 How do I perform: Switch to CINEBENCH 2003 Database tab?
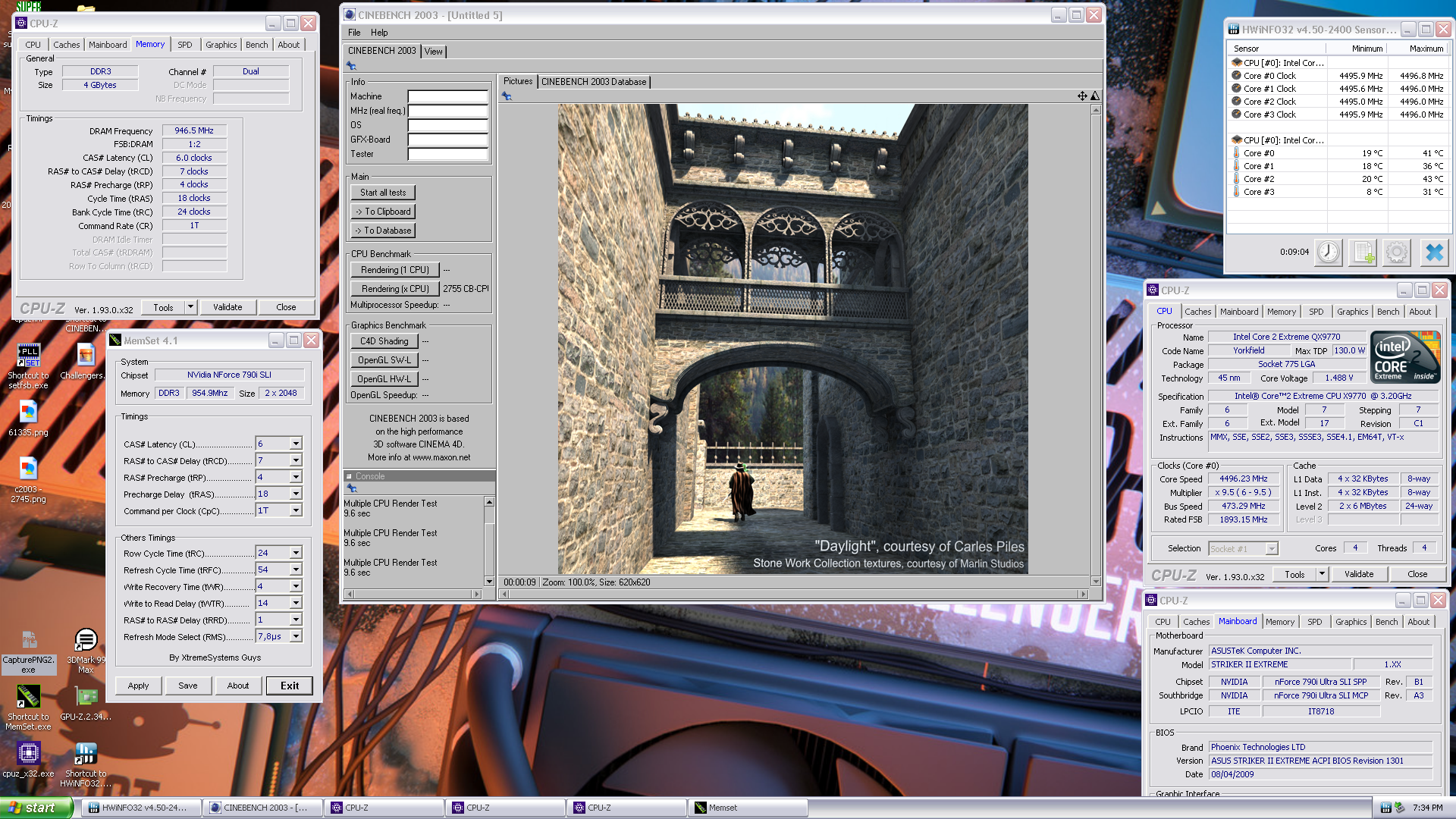594,82
